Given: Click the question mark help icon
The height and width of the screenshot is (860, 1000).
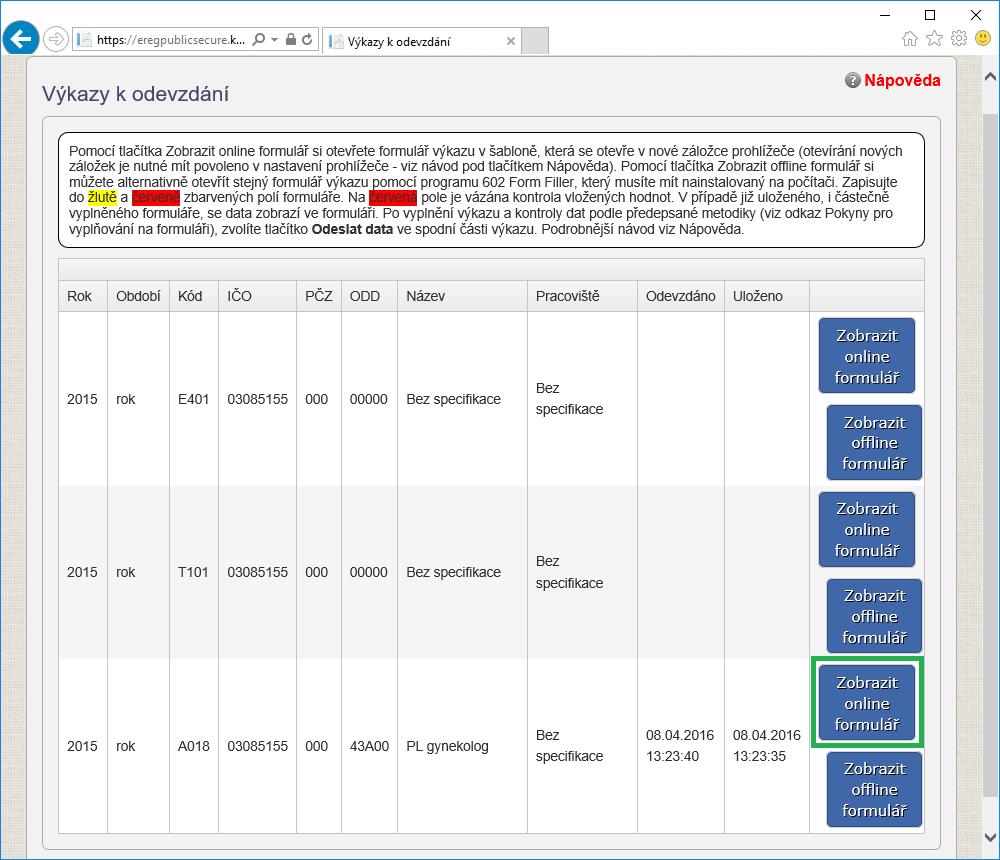Looking at the screenshot, I should point(853,80).
